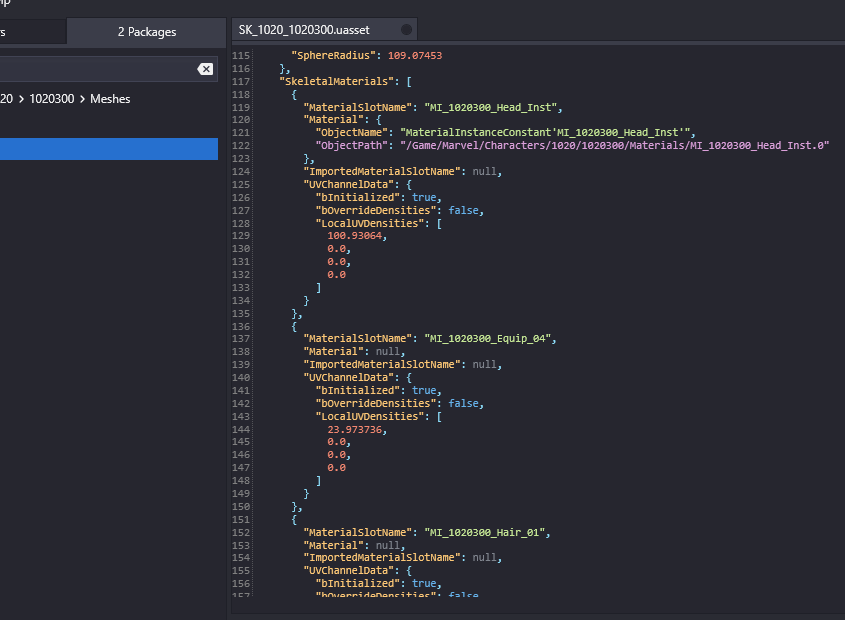Click the "MI_1020300_Head_Inst" slot name value
Screen dimensions: 845x620
pyautogui.click(x=490, y=107)
